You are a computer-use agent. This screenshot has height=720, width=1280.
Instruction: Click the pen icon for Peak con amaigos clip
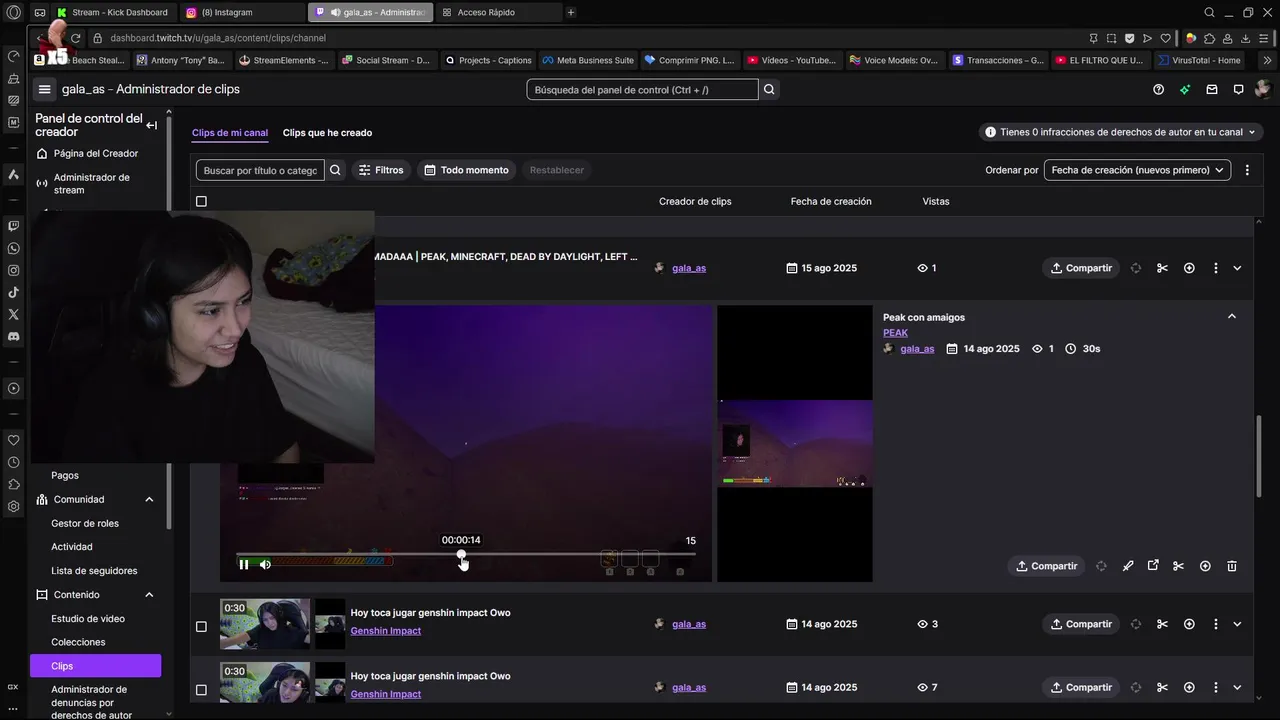click(1128, 566)
